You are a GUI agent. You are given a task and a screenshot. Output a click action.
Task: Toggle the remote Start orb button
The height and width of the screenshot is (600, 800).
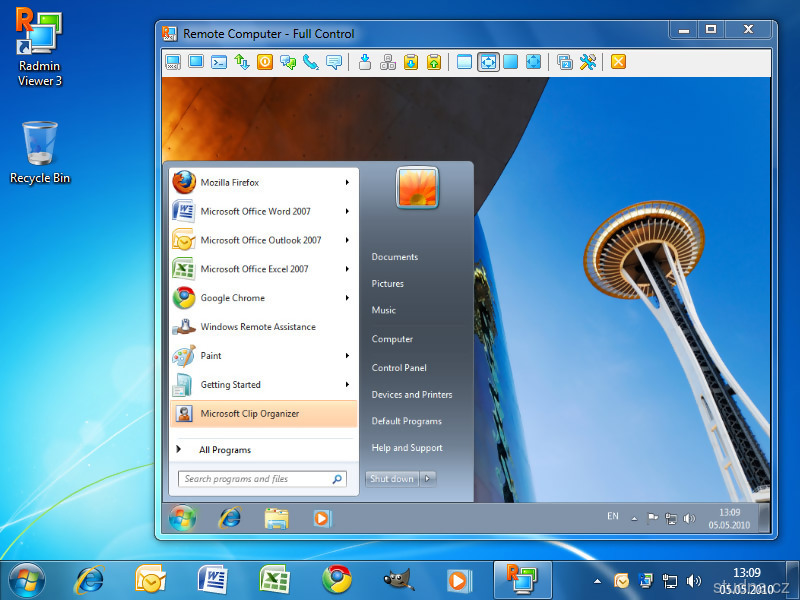click(183, 518)
